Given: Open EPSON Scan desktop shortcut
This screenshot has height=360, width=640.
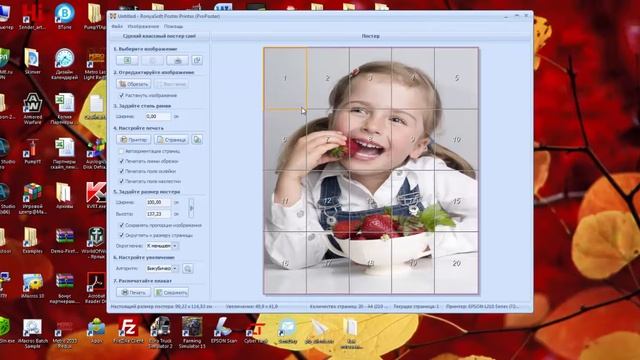Looking at the screenshot, I should [x=224, y=331].
